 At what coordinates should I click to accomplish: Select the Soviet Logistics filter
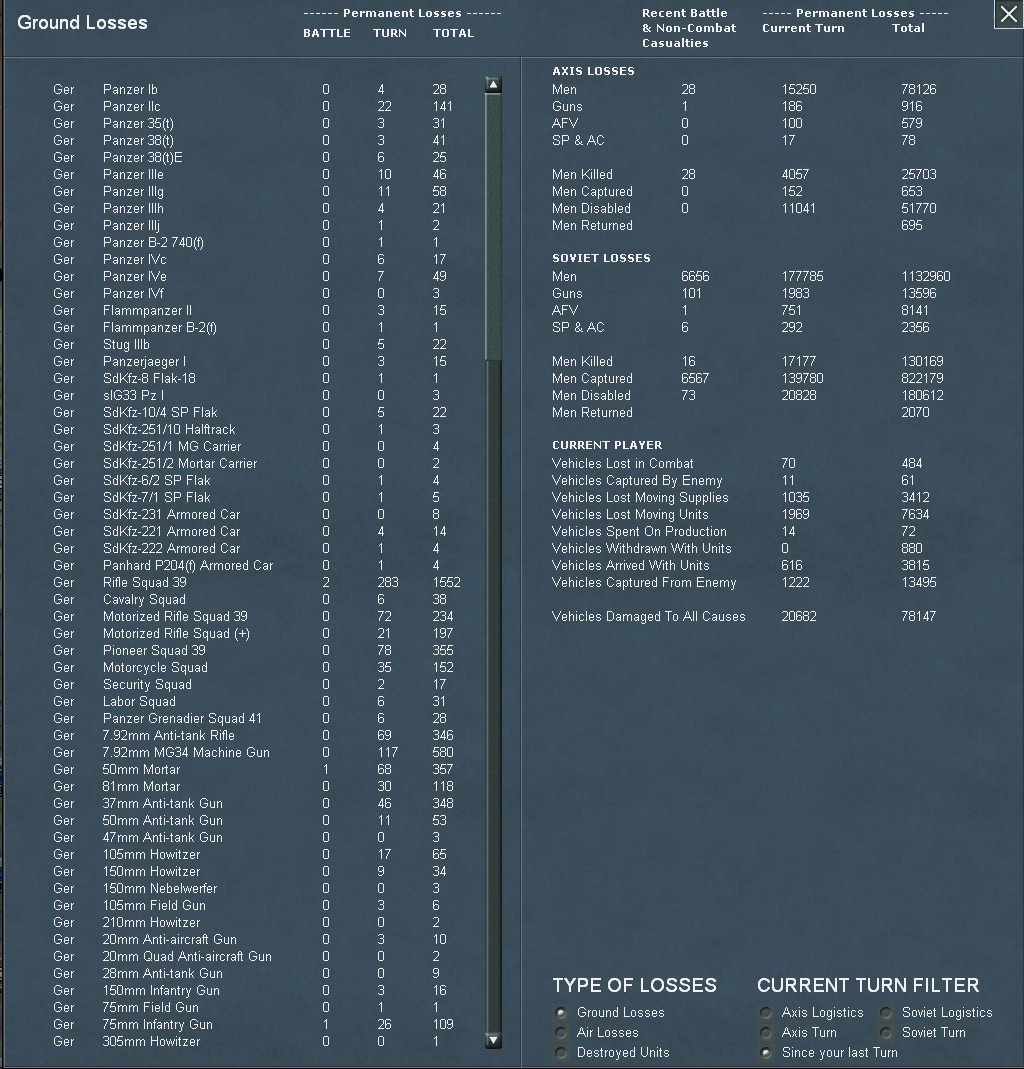pyautogui.click(x=886, y=1012)
